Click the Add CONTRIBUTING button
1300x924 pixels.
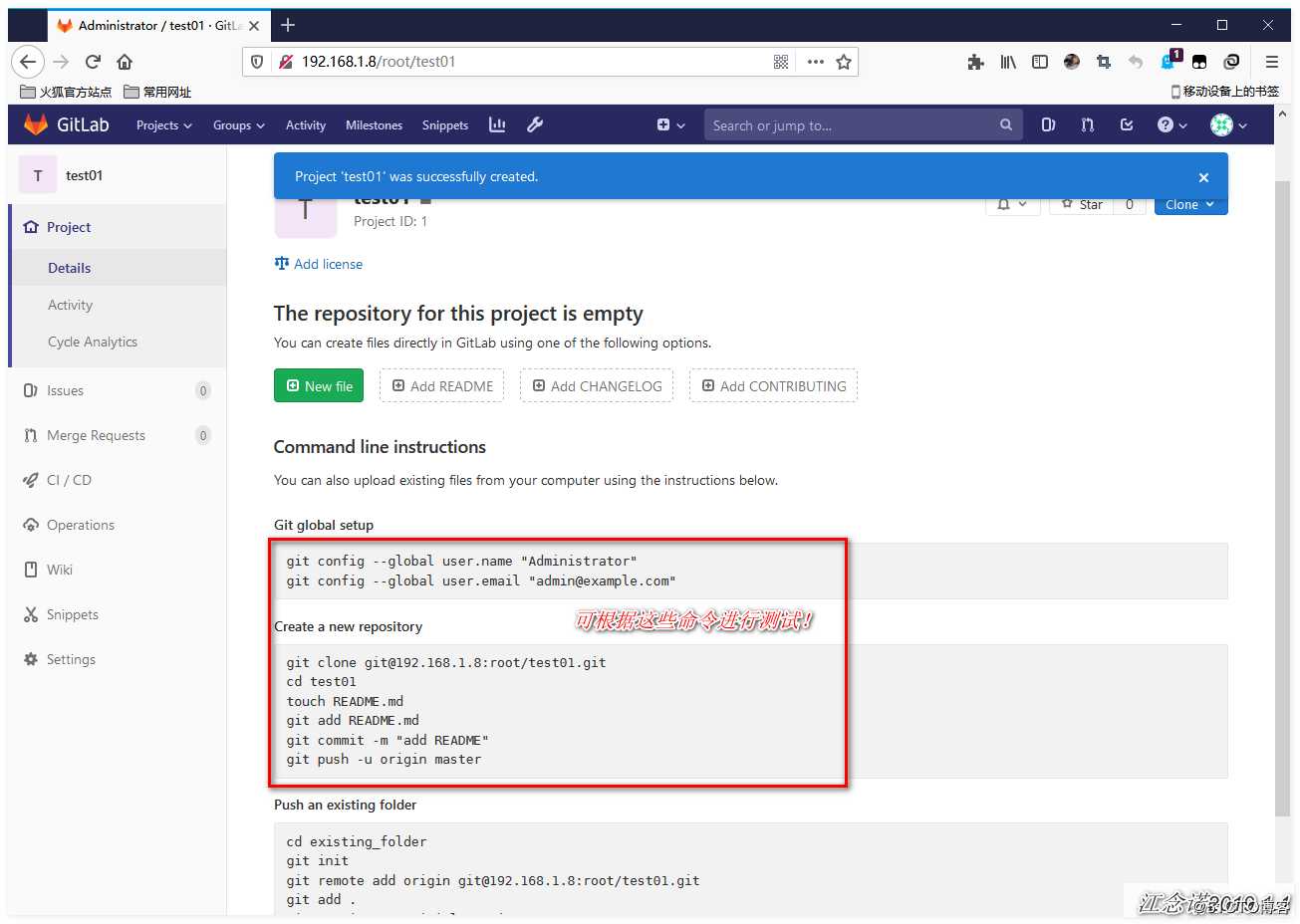coord(773,386)
